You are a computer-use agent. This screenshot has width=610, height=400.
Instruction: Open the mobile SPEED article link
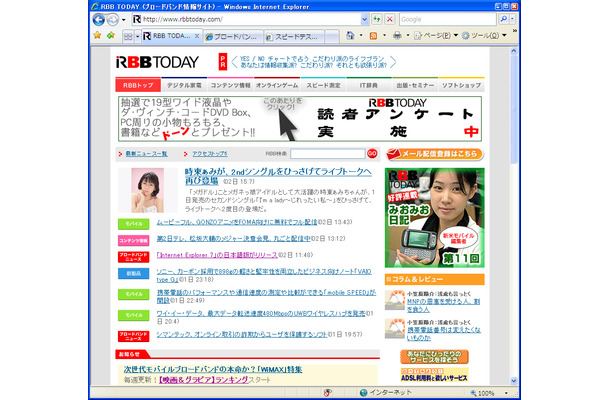click(x=266, y=296)
